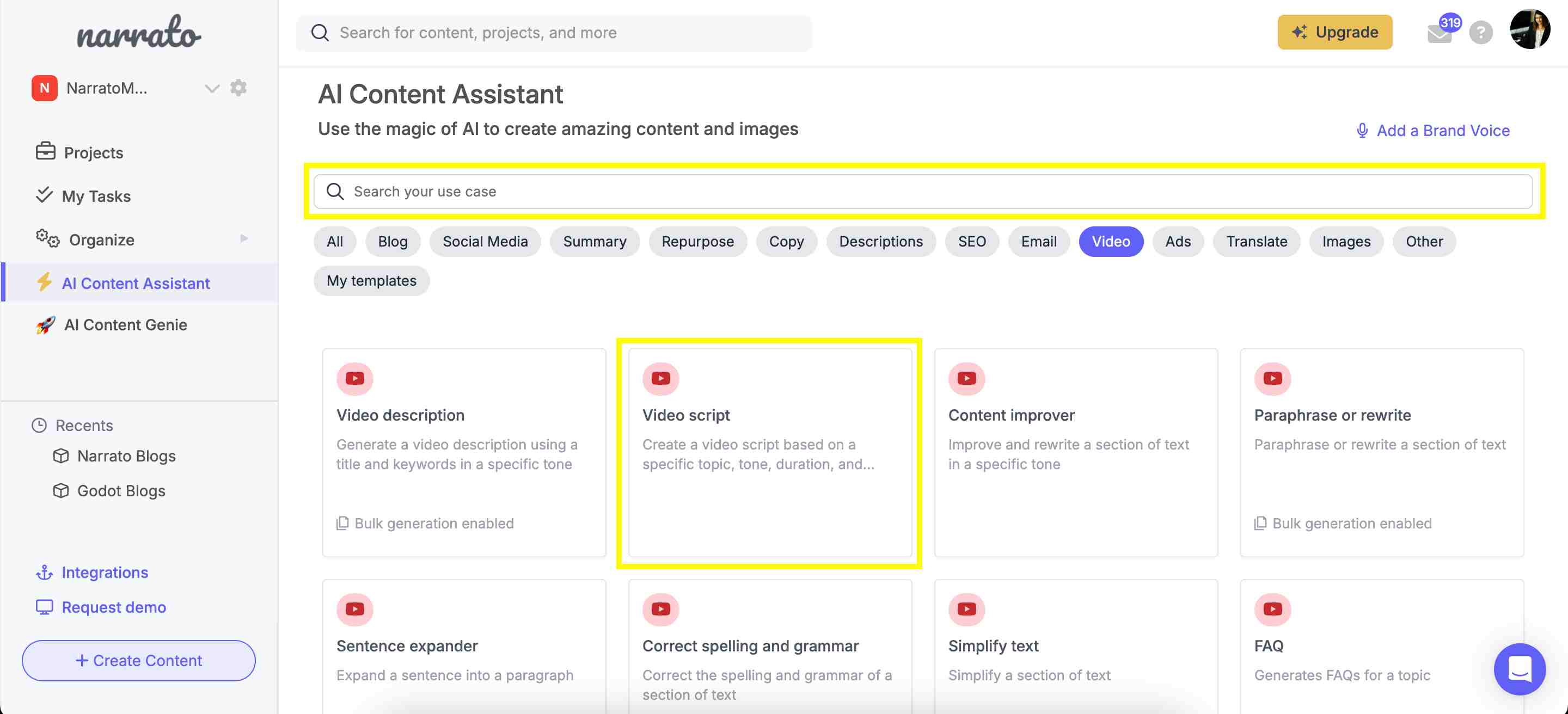Click the red N workspace avatar
Image resolution: width=1568 pixels, height=714 pixels.
[x=45, y=88]
